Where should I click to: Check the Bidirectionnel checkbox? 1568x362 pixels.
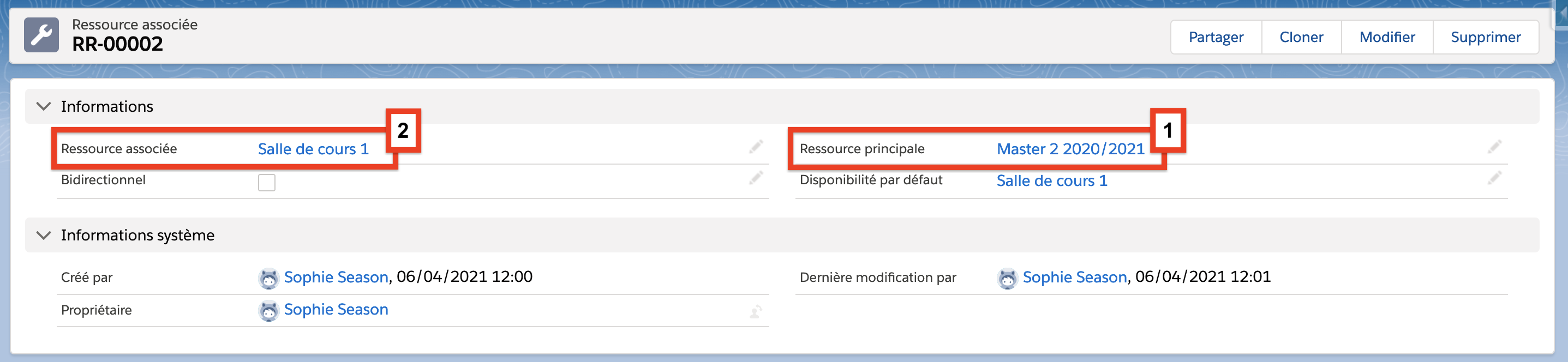266,183
